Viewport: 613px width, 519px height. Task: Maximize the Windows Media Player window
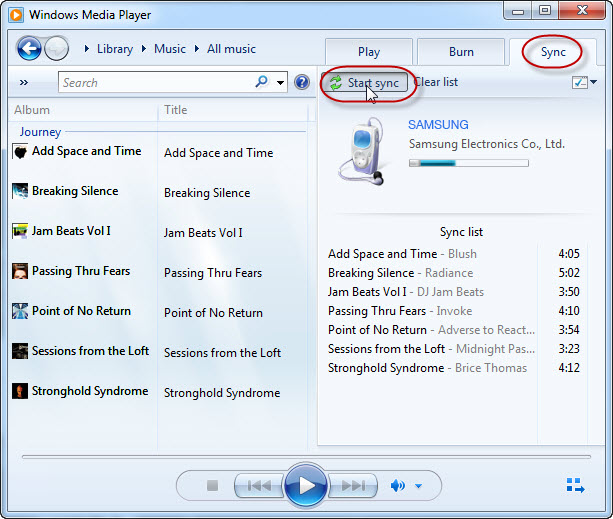point(545,10)
